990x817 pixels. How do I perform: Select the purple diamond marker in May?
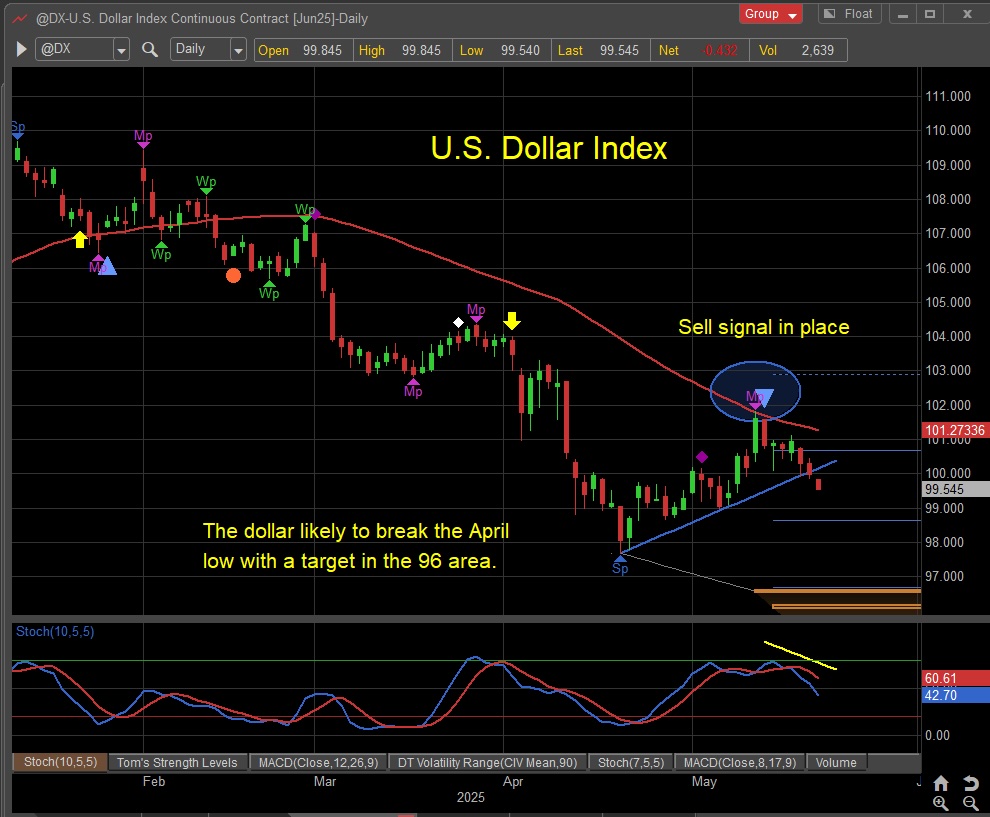701,456
